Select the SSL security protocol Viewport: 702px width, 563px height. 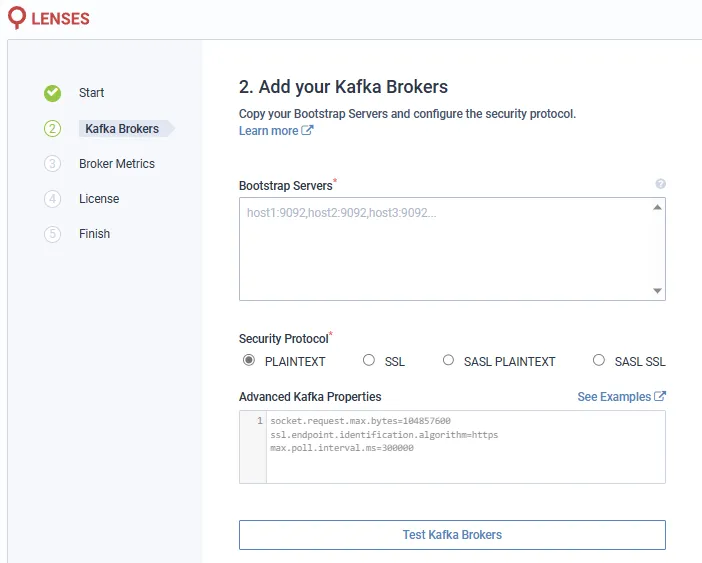coord(368,360)
